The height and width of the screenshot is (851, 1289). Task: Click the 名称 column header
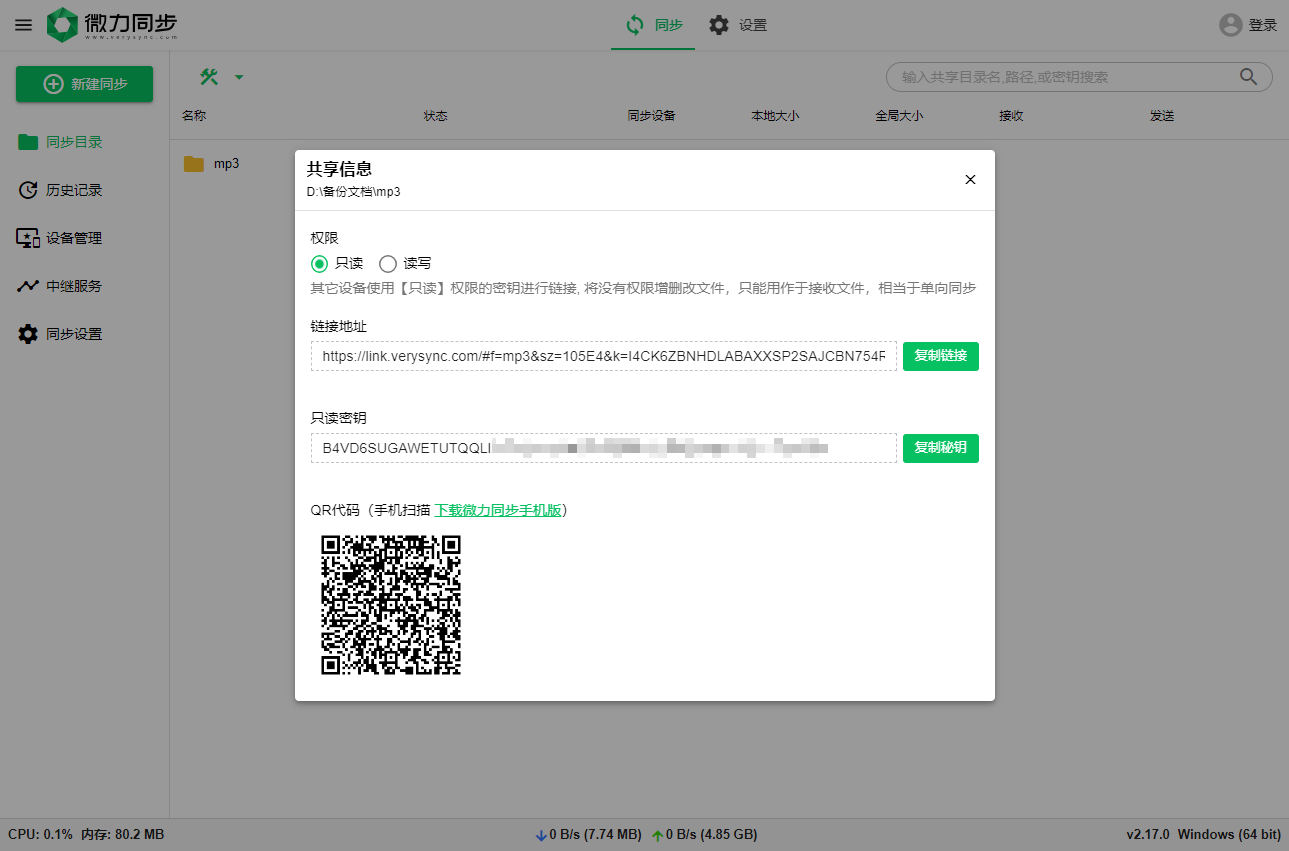194,116
